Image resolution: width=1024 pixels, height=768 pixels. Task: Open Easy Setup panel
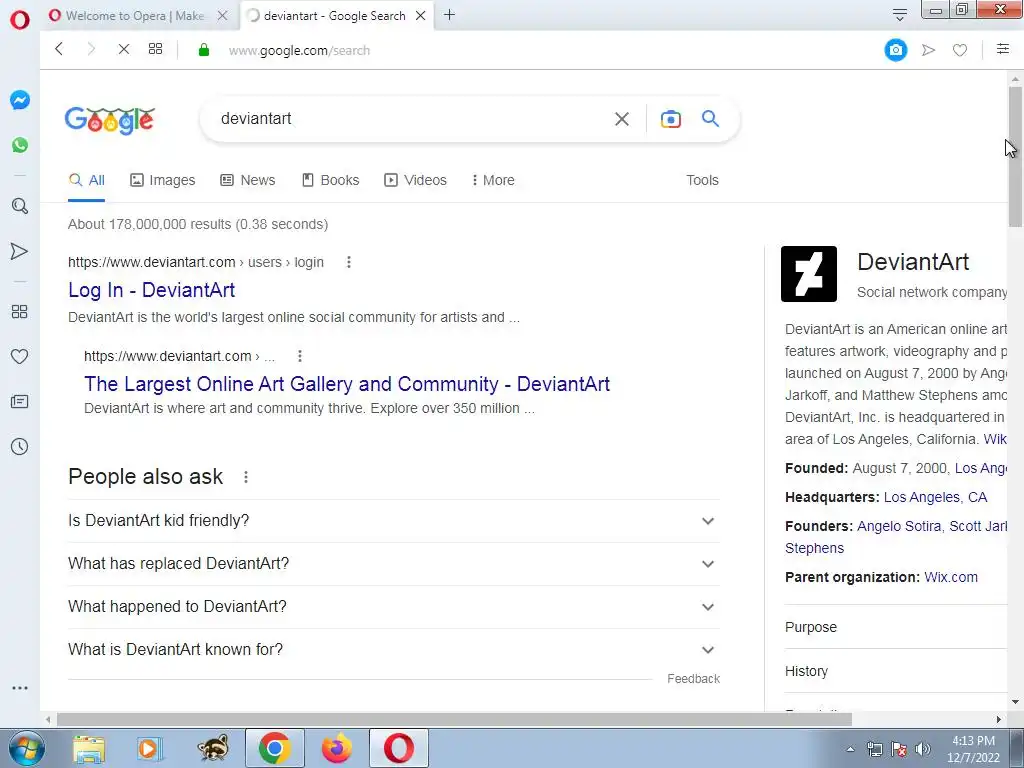(x=1002, y=49)
